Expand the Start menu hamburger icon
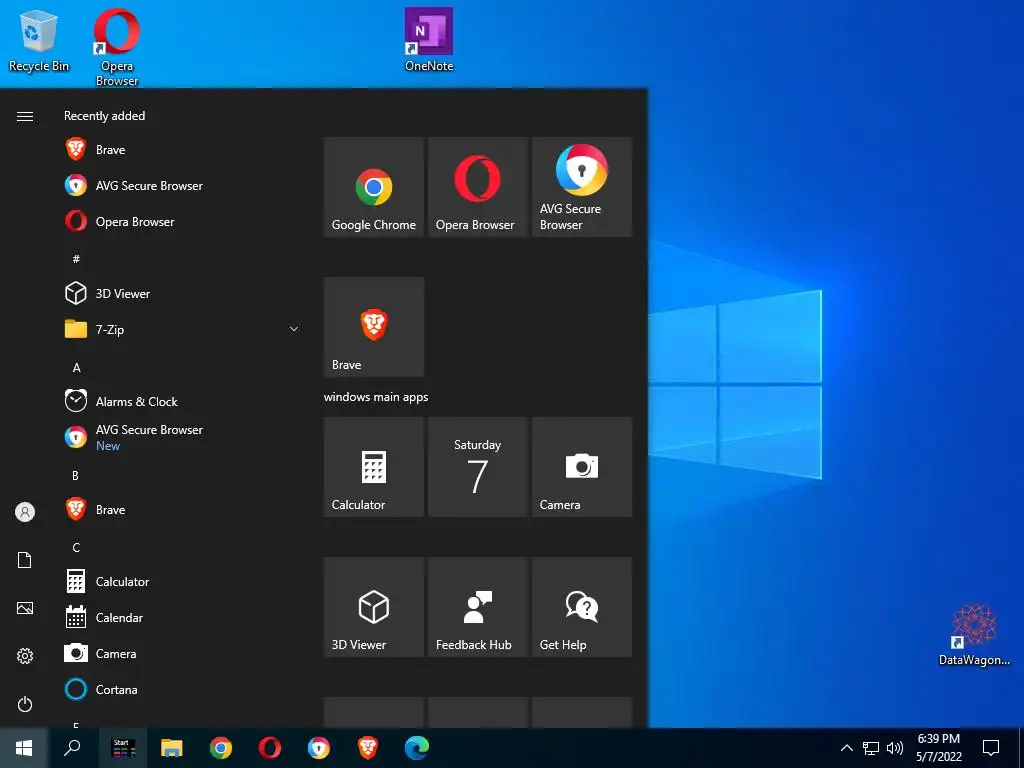This screenshot has width=1024, height=768. point(25,116)
